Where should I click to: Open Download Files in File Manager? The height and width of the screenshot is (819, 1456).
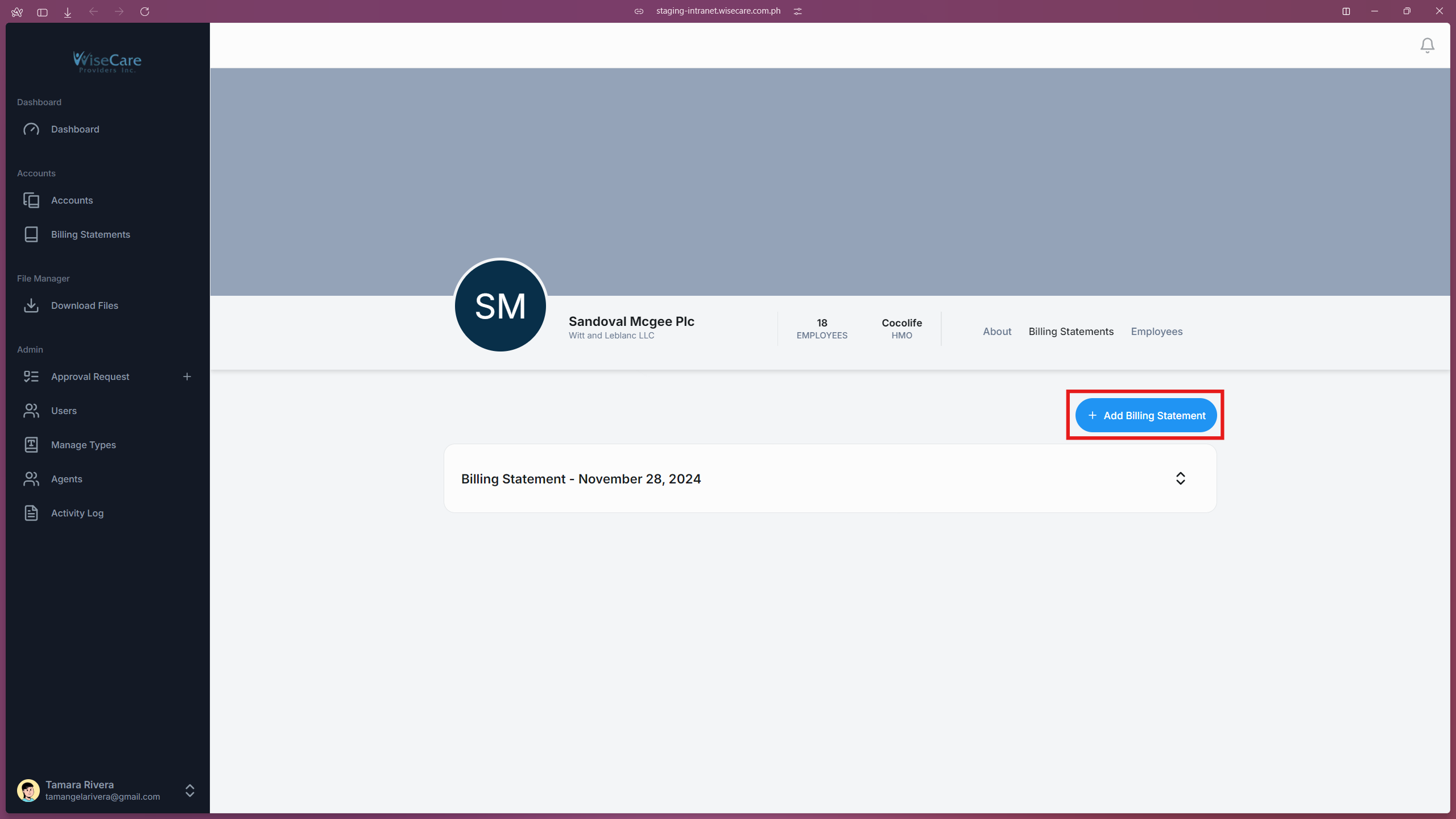tap(84, 305)
